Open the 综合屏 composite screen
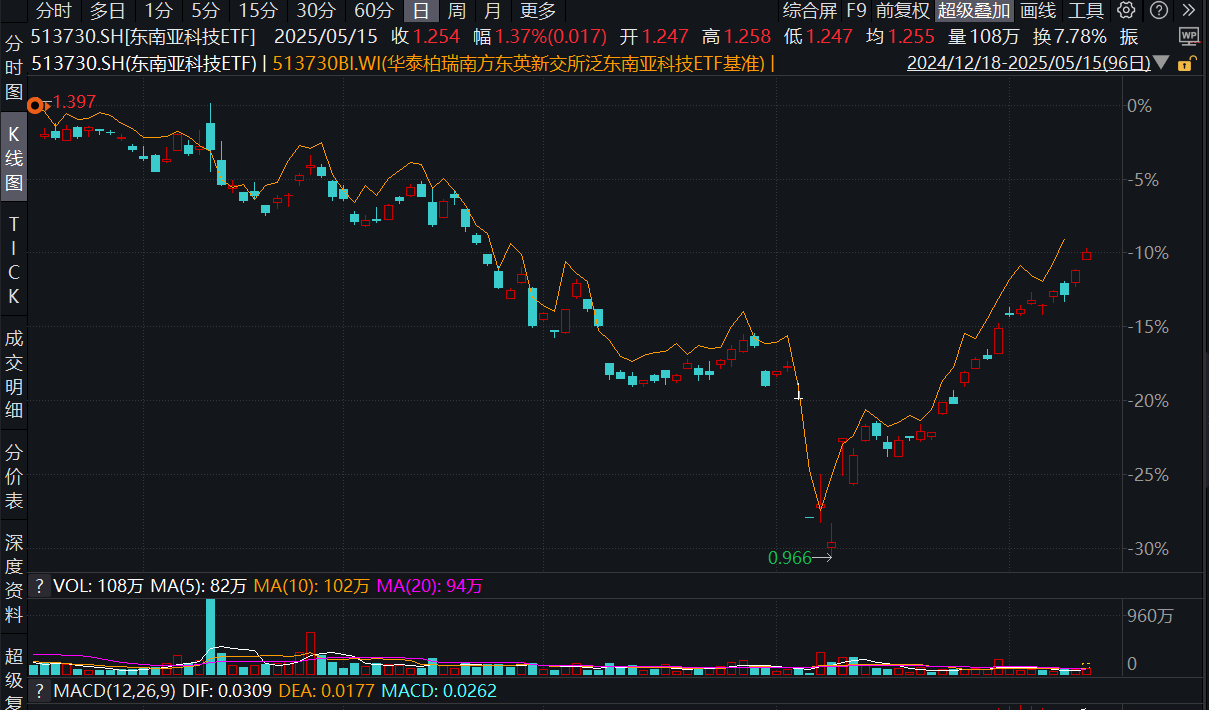Screen dimensions: 1209x710 [x=810, y=11]
